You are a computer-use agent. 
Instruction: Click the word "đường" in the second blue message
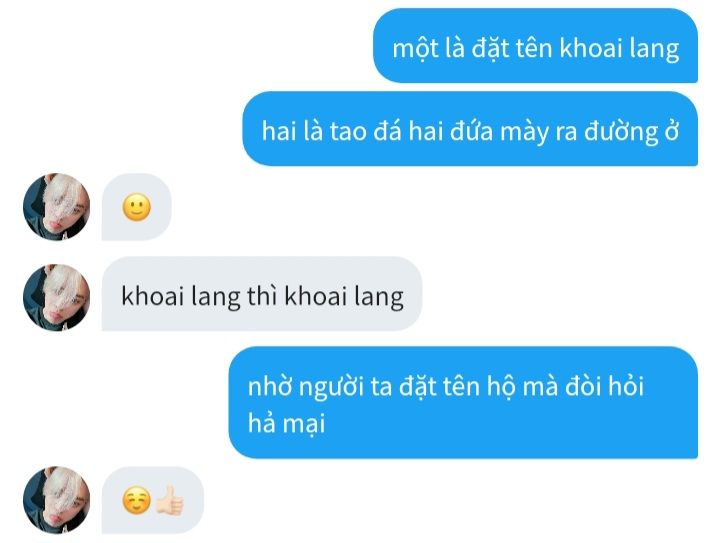[621, 132]
